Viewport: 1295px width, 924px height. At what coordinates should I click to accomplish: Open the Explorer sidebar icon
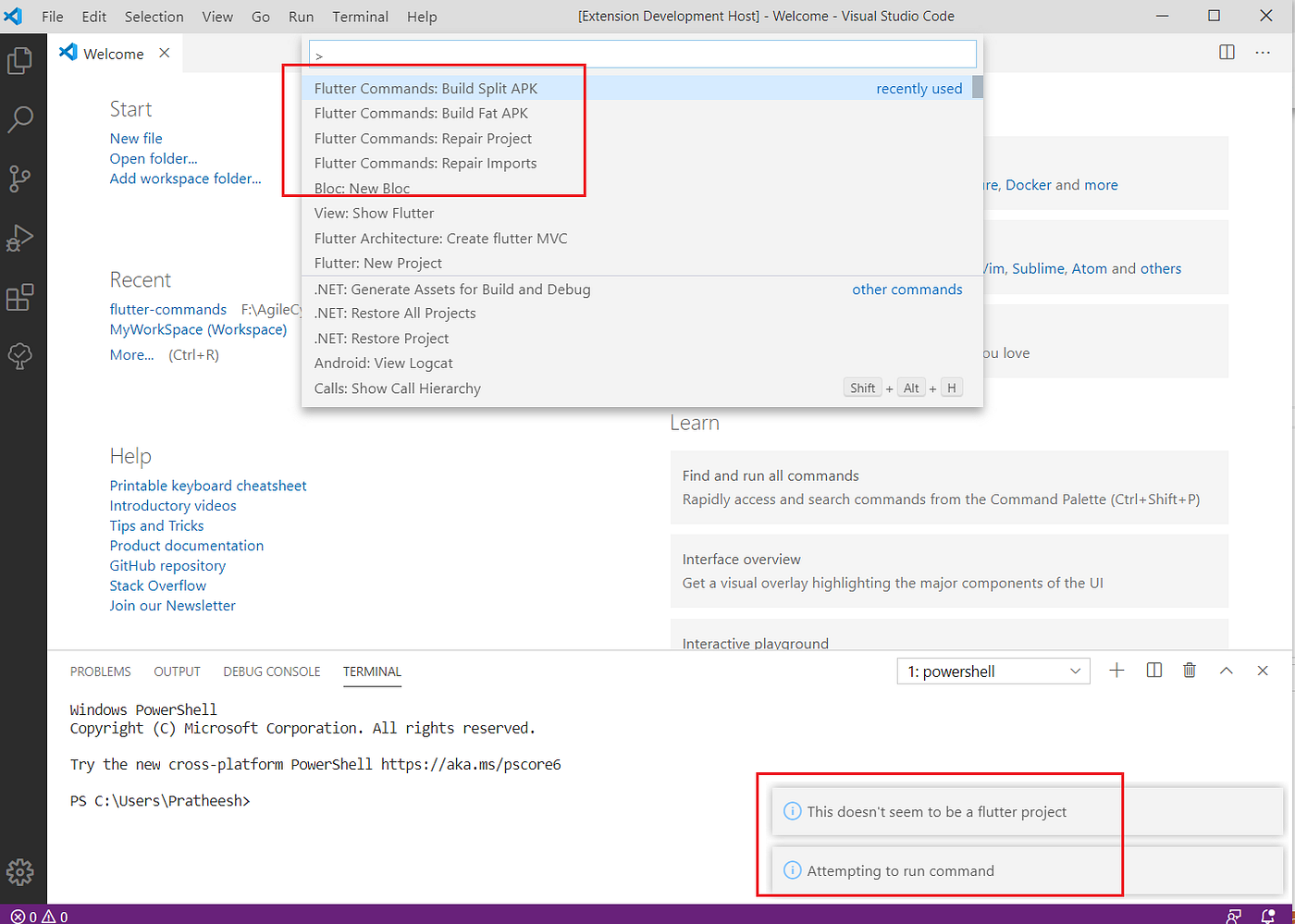coord(20,60)
